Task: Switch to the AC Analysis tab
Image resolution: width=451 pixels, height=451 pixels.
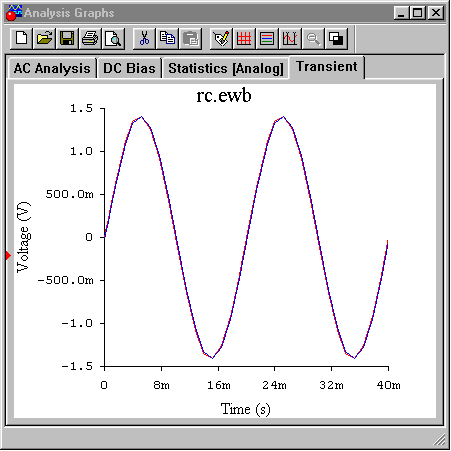Action: pyautogui.click(x=52, y=68)
